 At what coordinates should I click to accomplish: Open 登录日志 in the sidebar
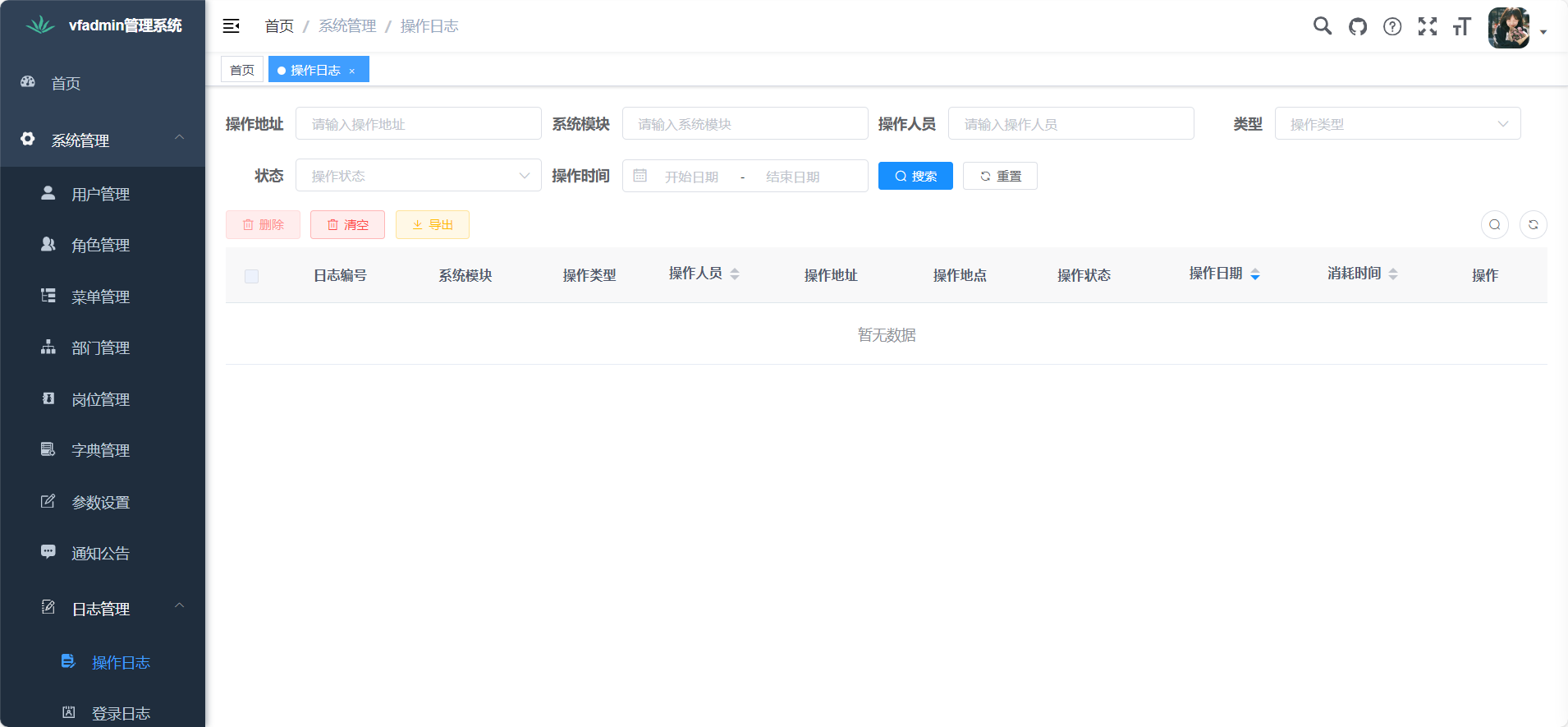121,713
